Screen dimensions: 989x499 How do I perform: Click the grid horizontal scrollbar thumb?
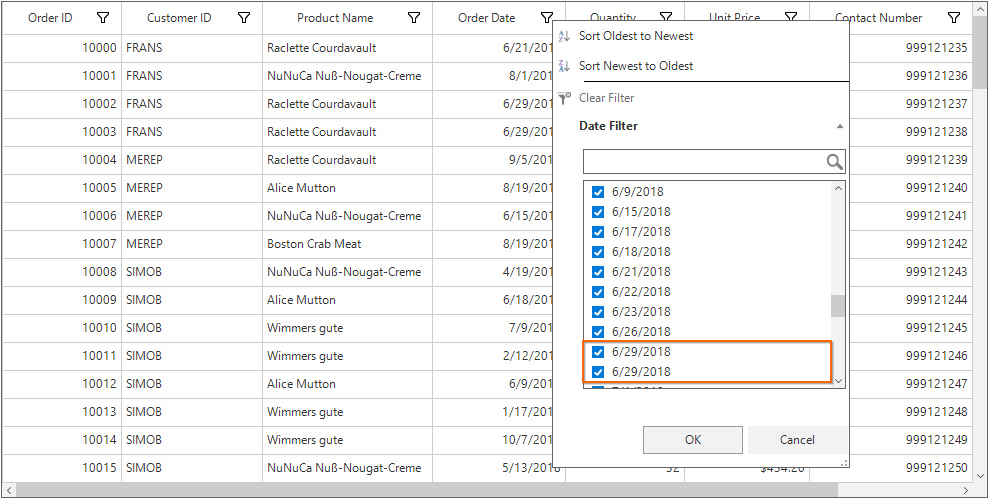[427, 490]
